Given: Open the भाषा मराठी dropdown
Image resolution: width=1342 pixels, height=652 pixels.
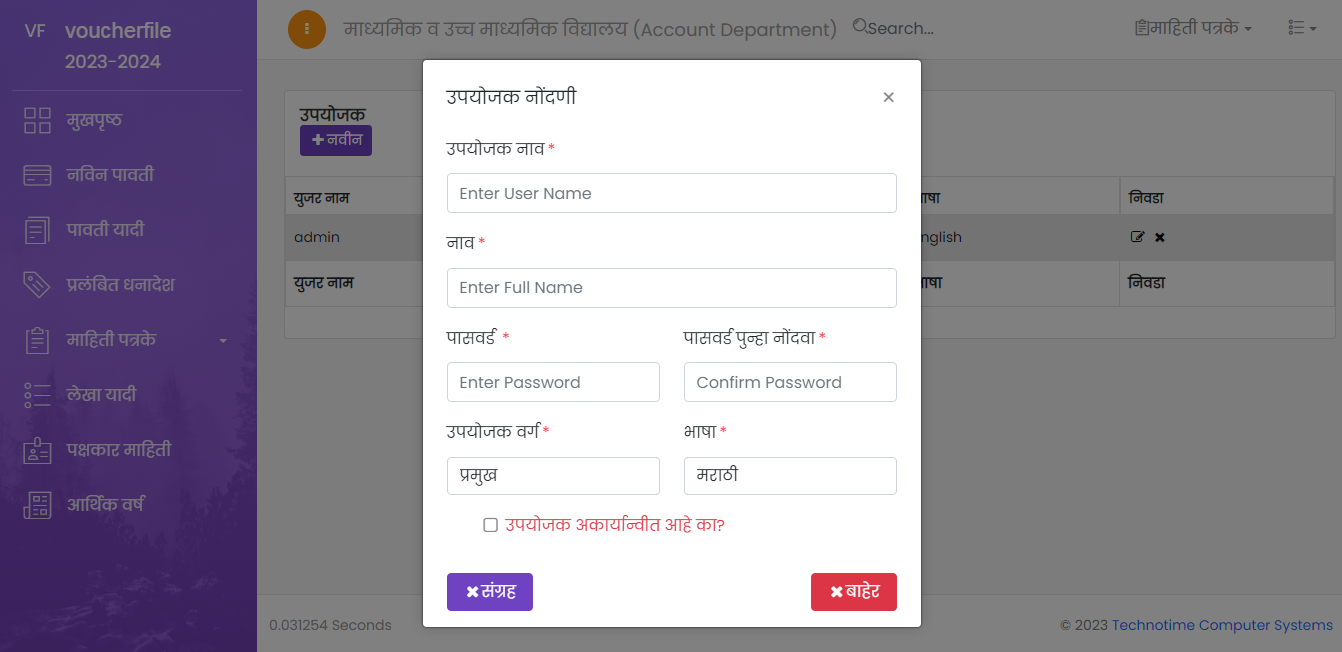Looking at the screenshot, I should click(x=790, y=476).
